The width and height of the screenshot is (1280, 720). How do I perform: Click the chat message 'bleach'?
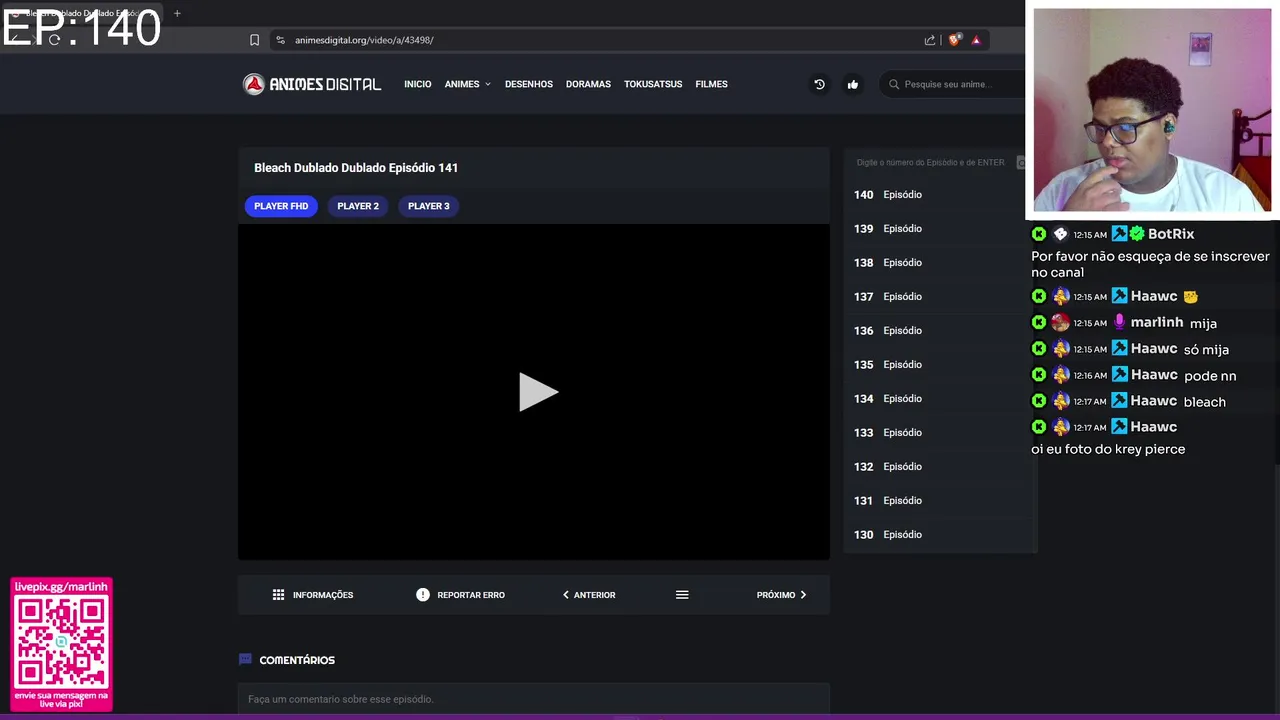pos(1204,402)
